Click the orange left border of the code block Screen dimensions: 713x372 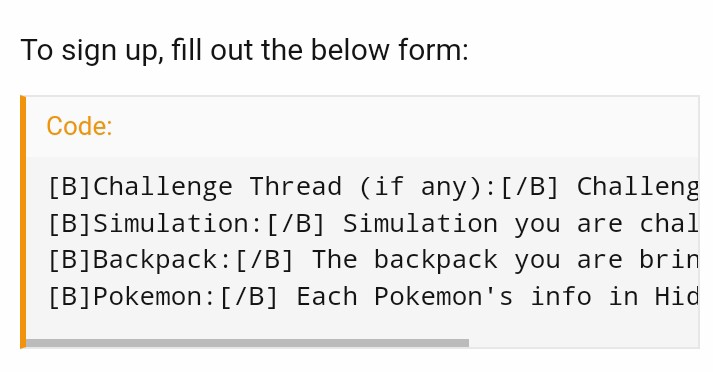(23, 222)
